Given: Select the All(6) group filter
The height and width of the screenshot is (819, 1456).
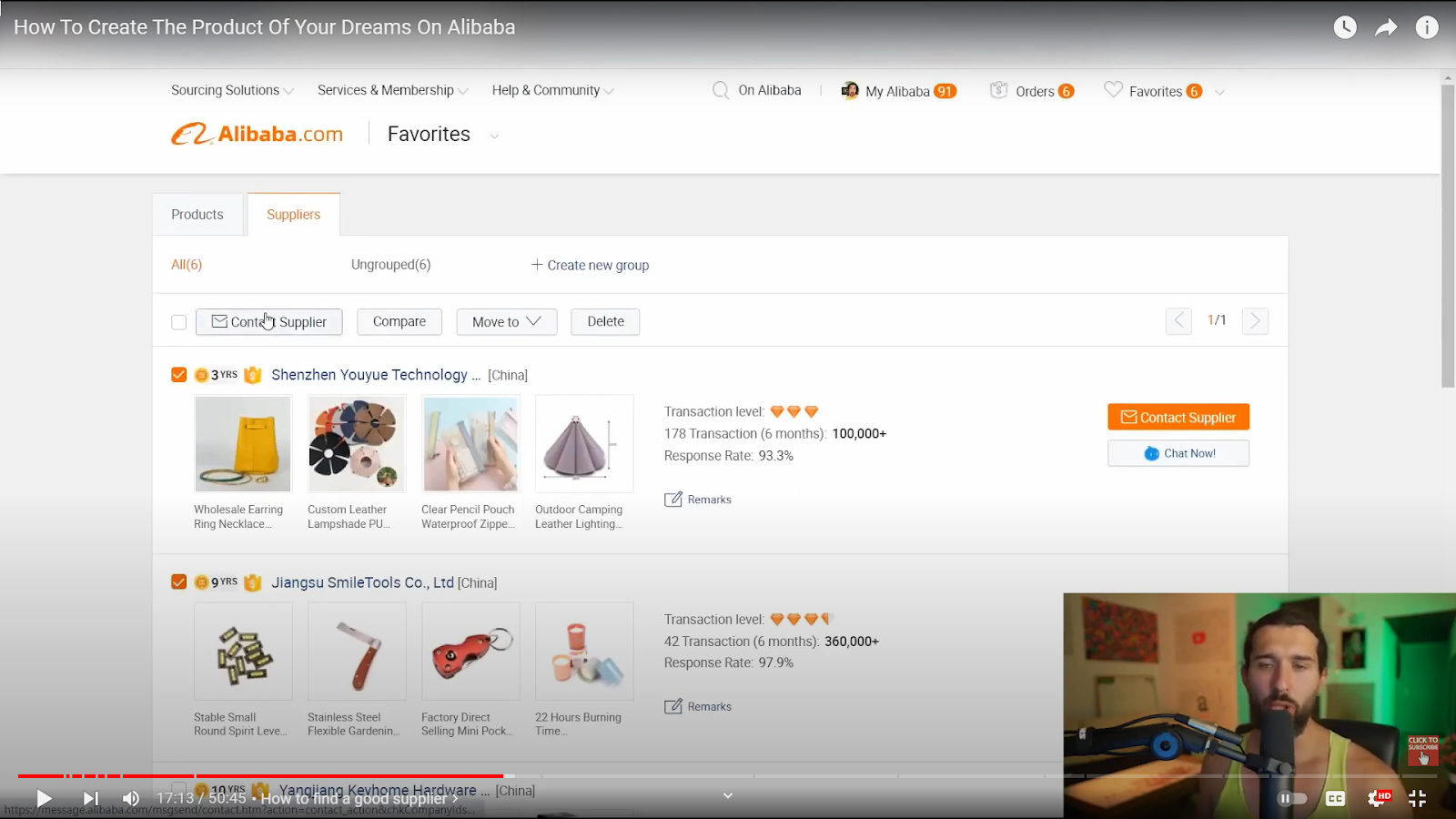Looking at the screenshot, I should (x=187, y=265).
